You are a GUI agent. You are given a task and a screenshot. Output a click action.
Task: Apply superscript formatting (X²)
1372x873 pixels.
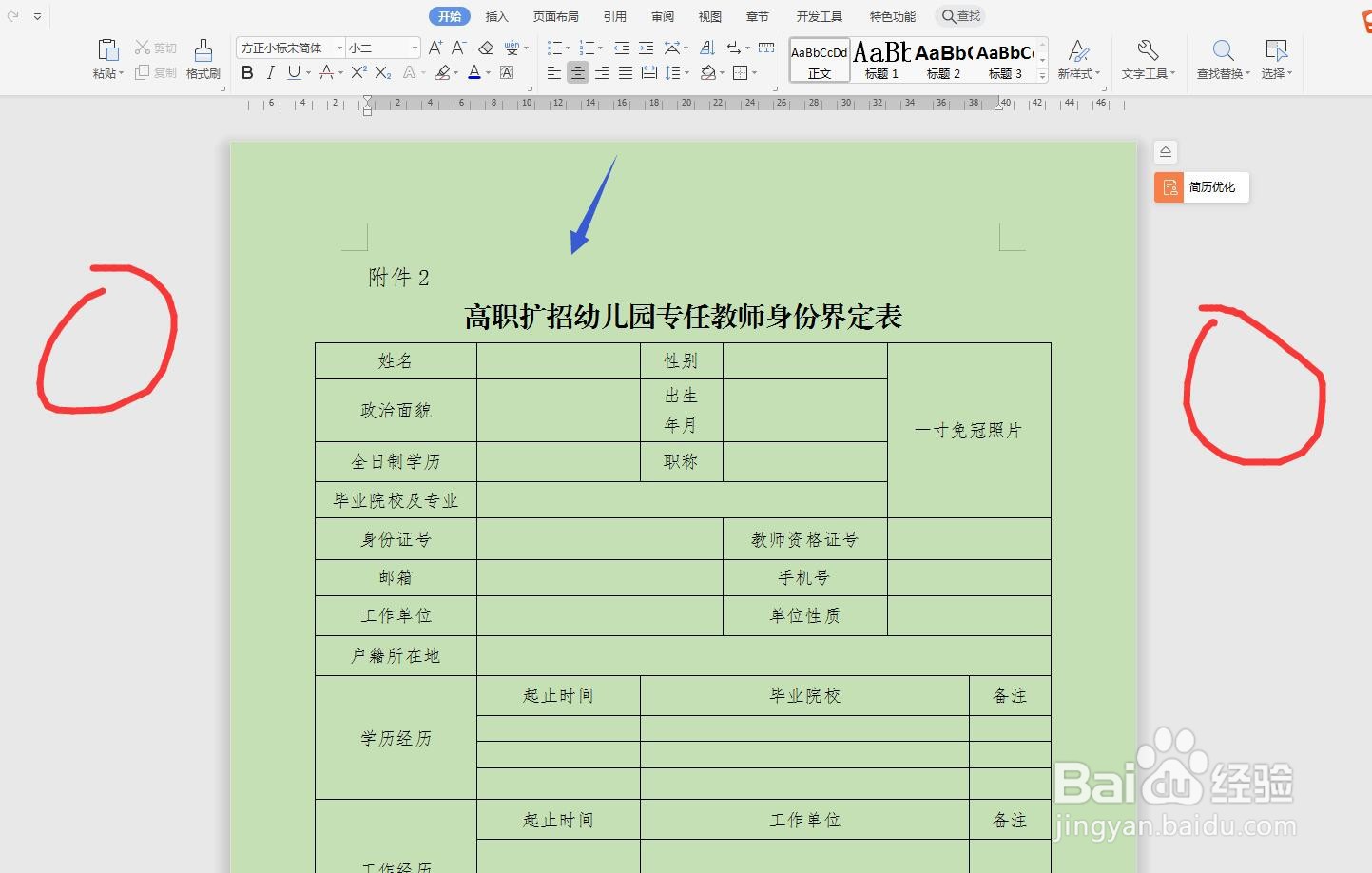tap(358, 72)
